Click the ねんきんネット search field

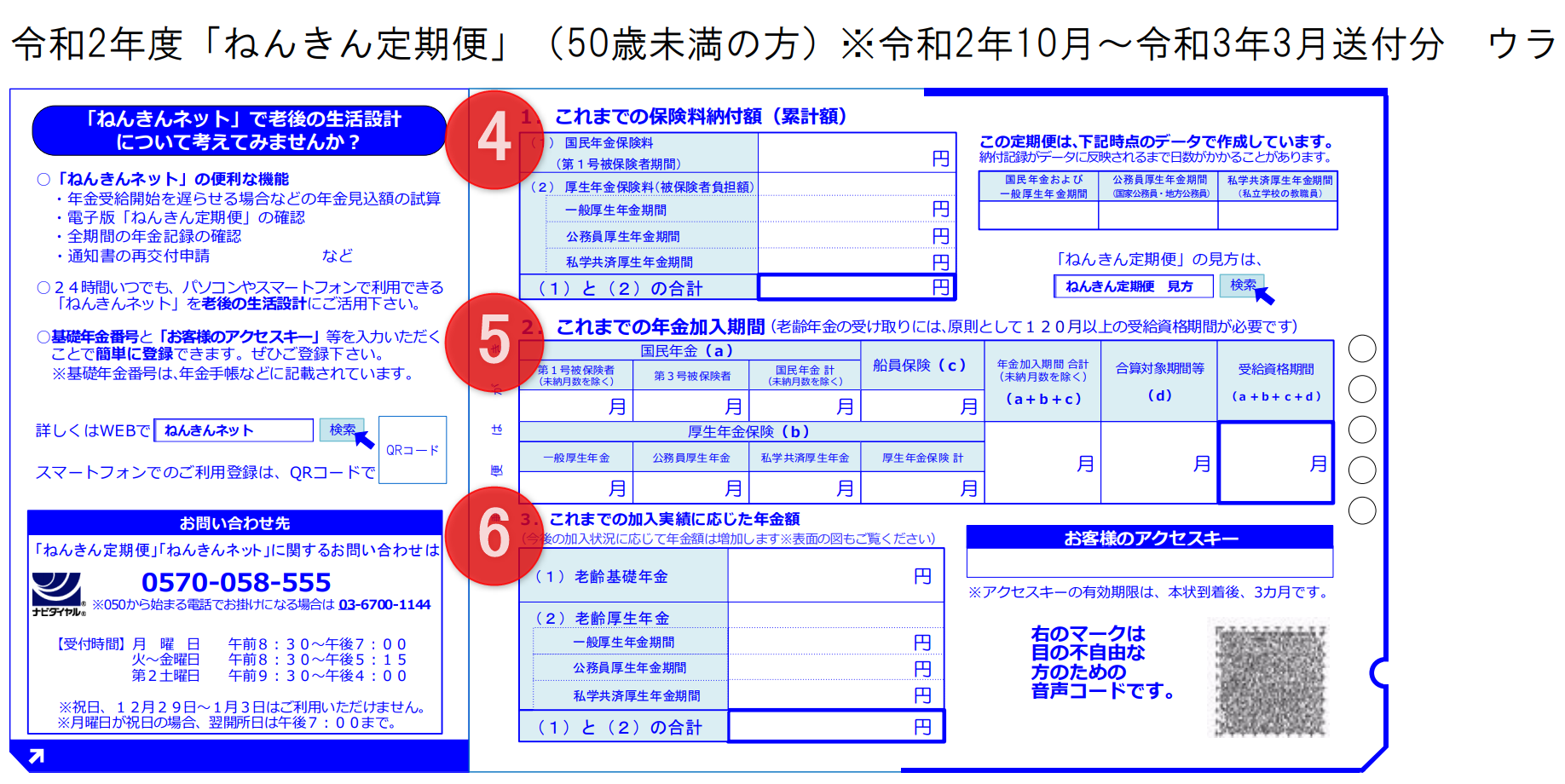click(234, 430)
